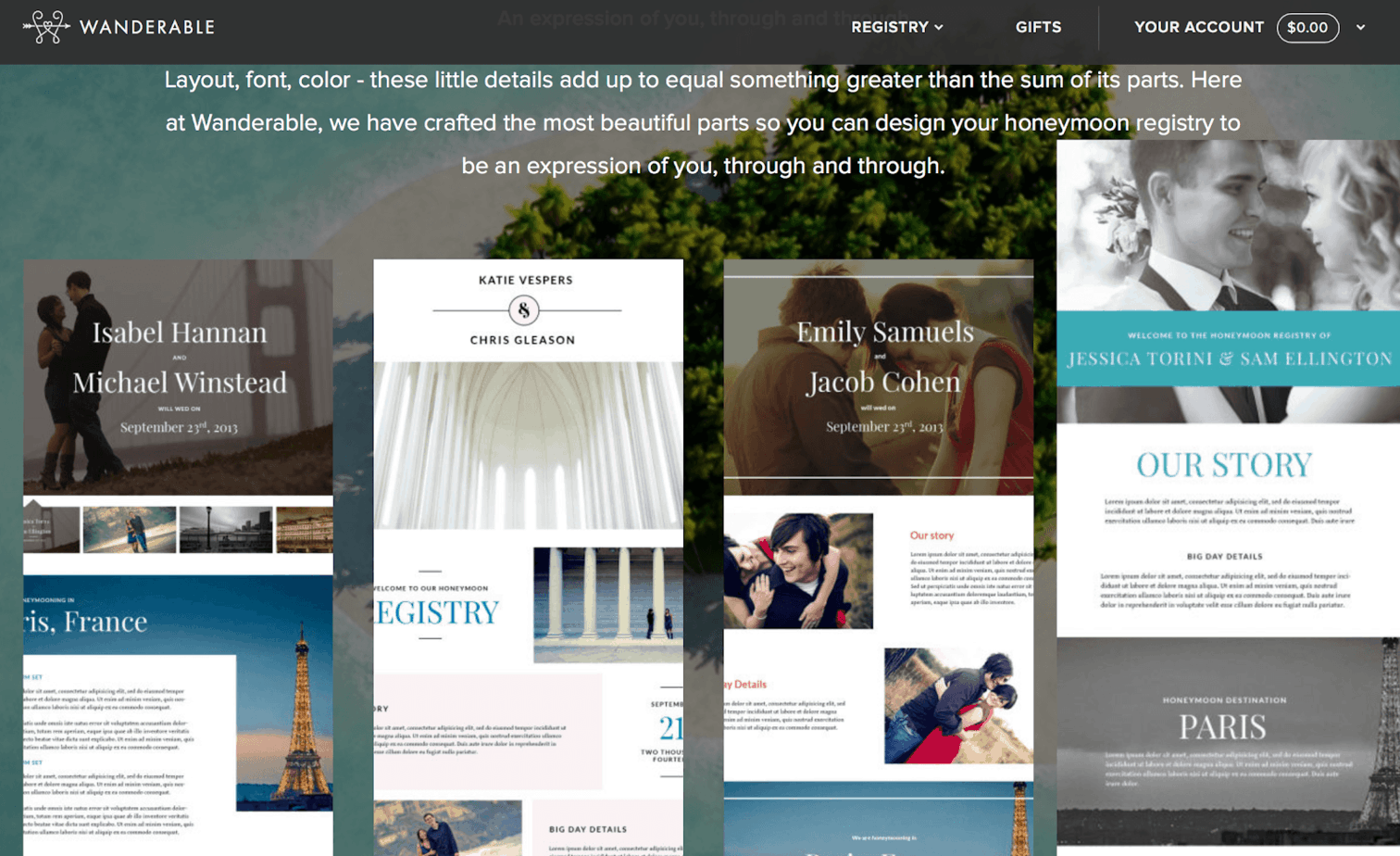Image resolution: width=1400 pixels, height=856 pixels.
Task: Open the Gifts menu item
Action: point(1038,28)
